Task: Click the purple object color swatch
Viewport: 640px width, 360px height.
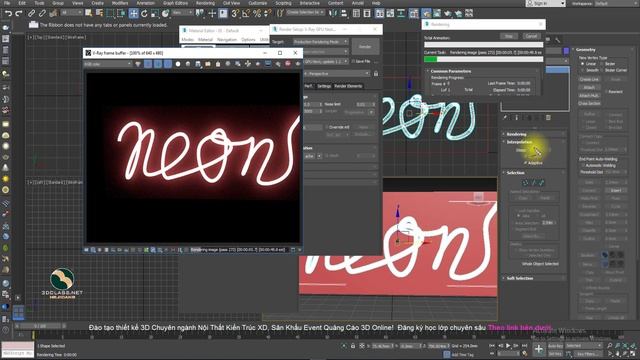Action: point(566,51)
